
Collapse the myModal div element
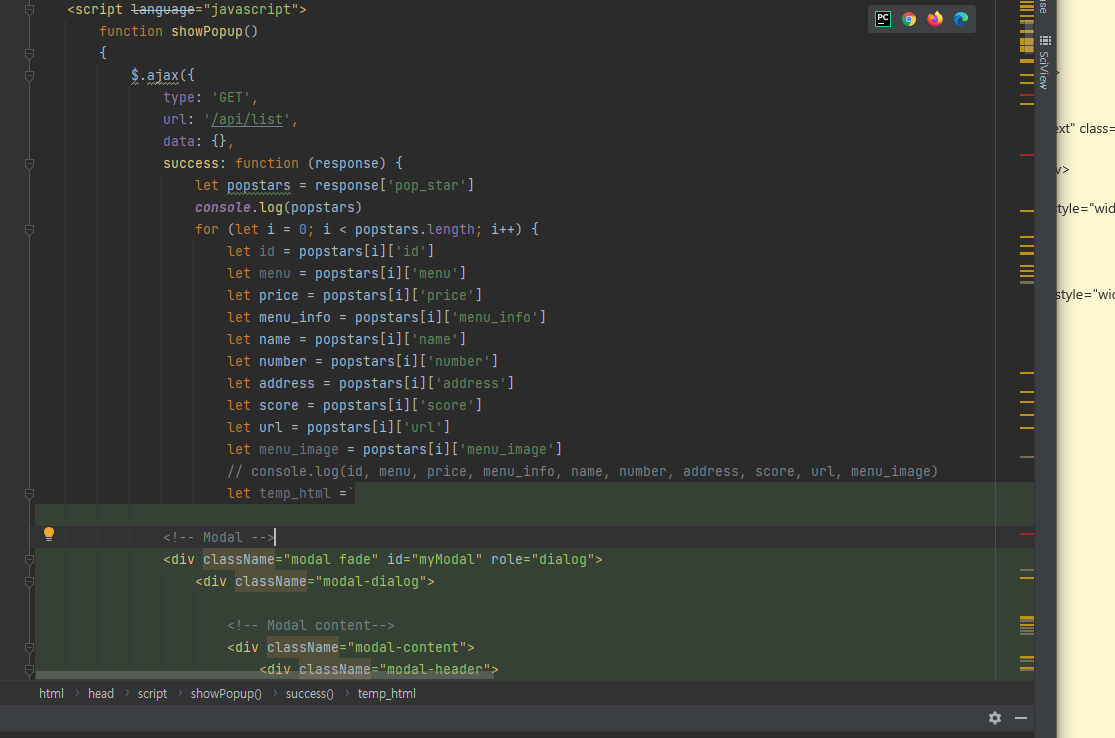[29, 560]
